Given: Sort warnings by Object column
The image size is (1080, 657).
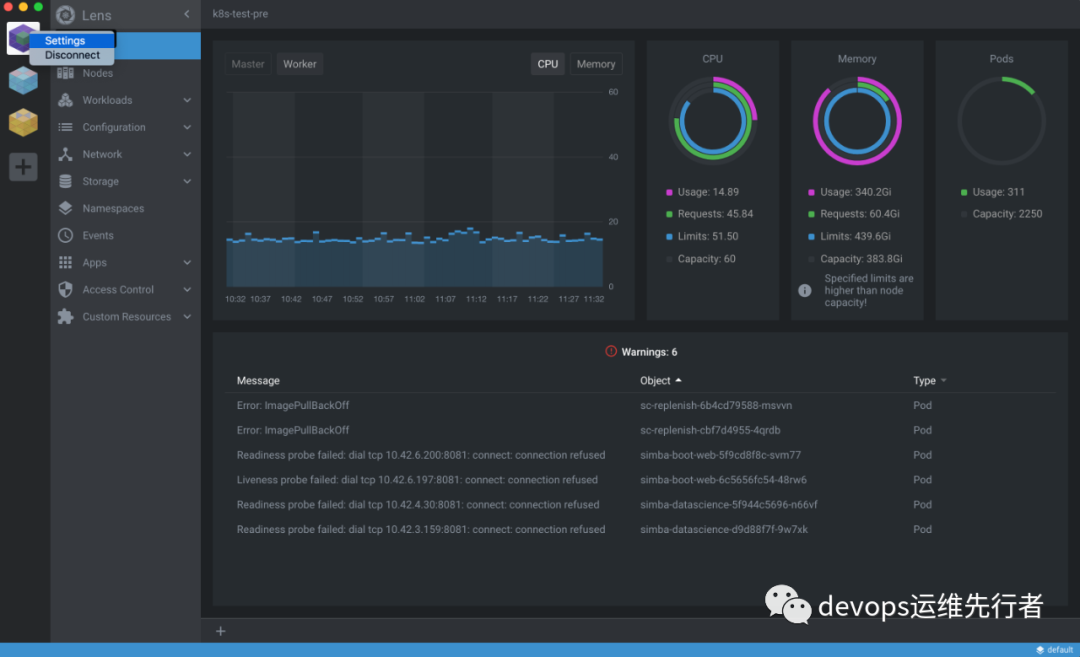Looking at the screenshot, I should [660, 380].
